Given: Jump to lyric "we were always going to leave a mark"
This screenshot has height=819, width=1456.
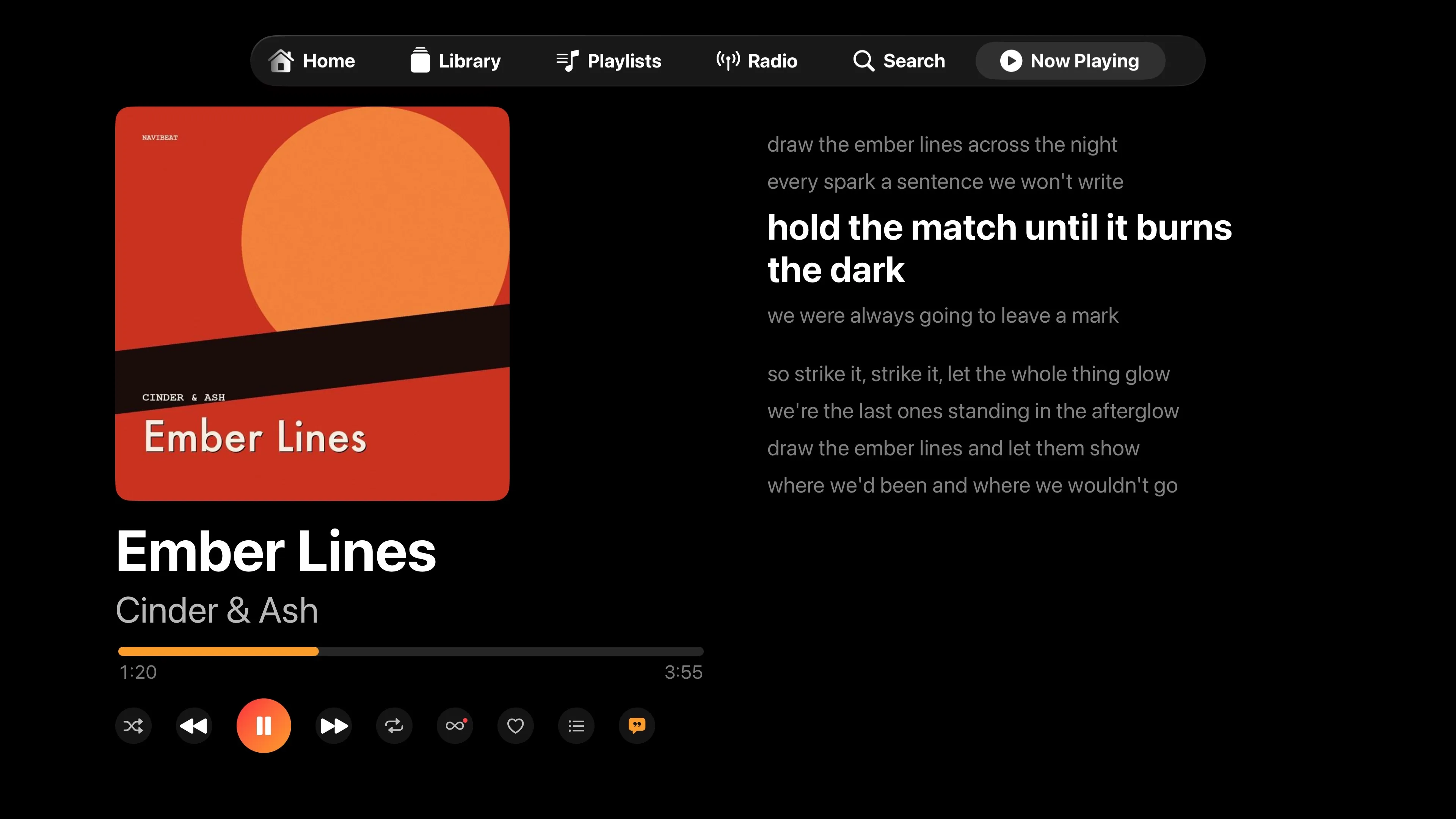Looking at the screenshot, I should 943,315.
